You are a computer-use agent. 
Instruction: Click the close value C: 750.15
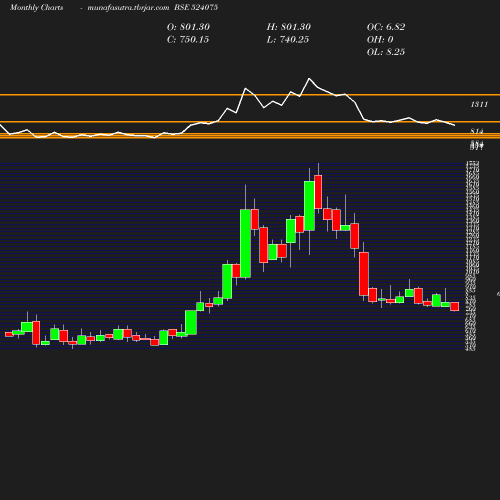point(188,40)
